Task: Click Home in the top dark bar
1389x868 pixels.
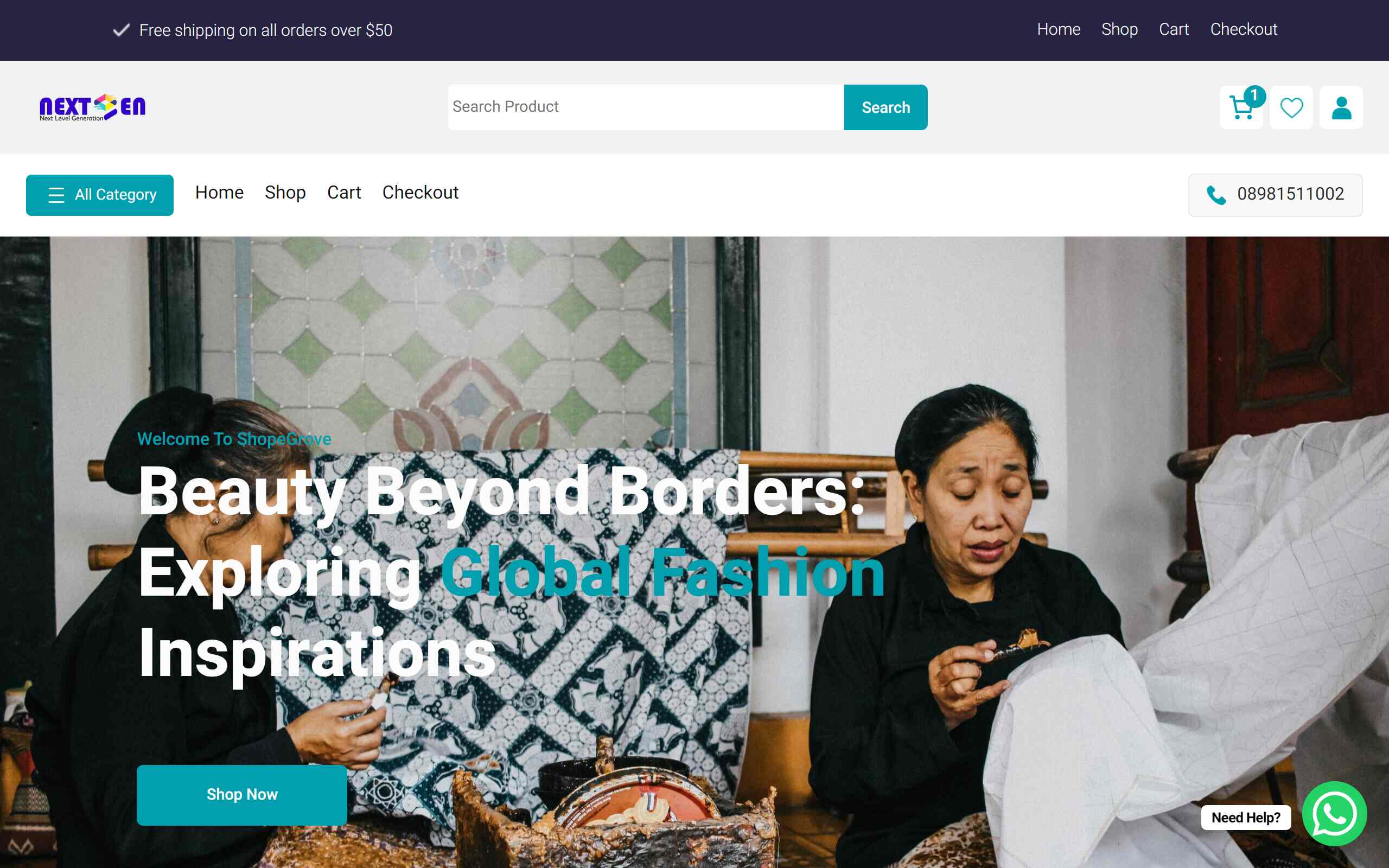Action: (x=1059, y=29)
